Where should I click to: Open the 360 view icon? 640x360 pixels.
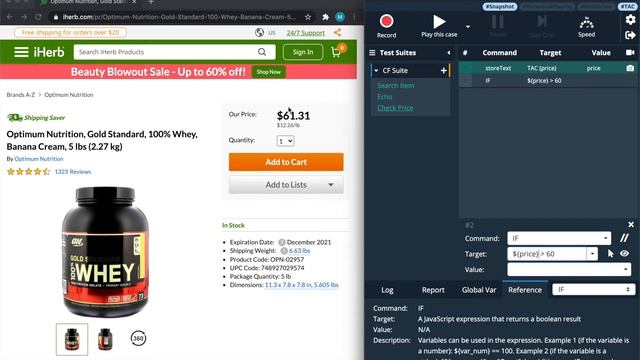pos(138,338)
